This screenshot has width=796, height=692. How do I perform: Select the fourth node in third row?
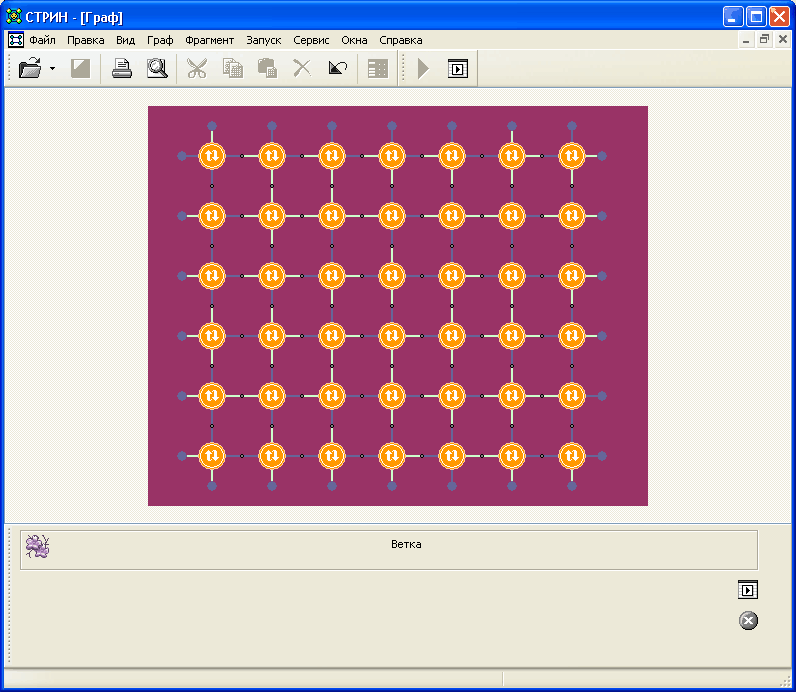point(392,276)
